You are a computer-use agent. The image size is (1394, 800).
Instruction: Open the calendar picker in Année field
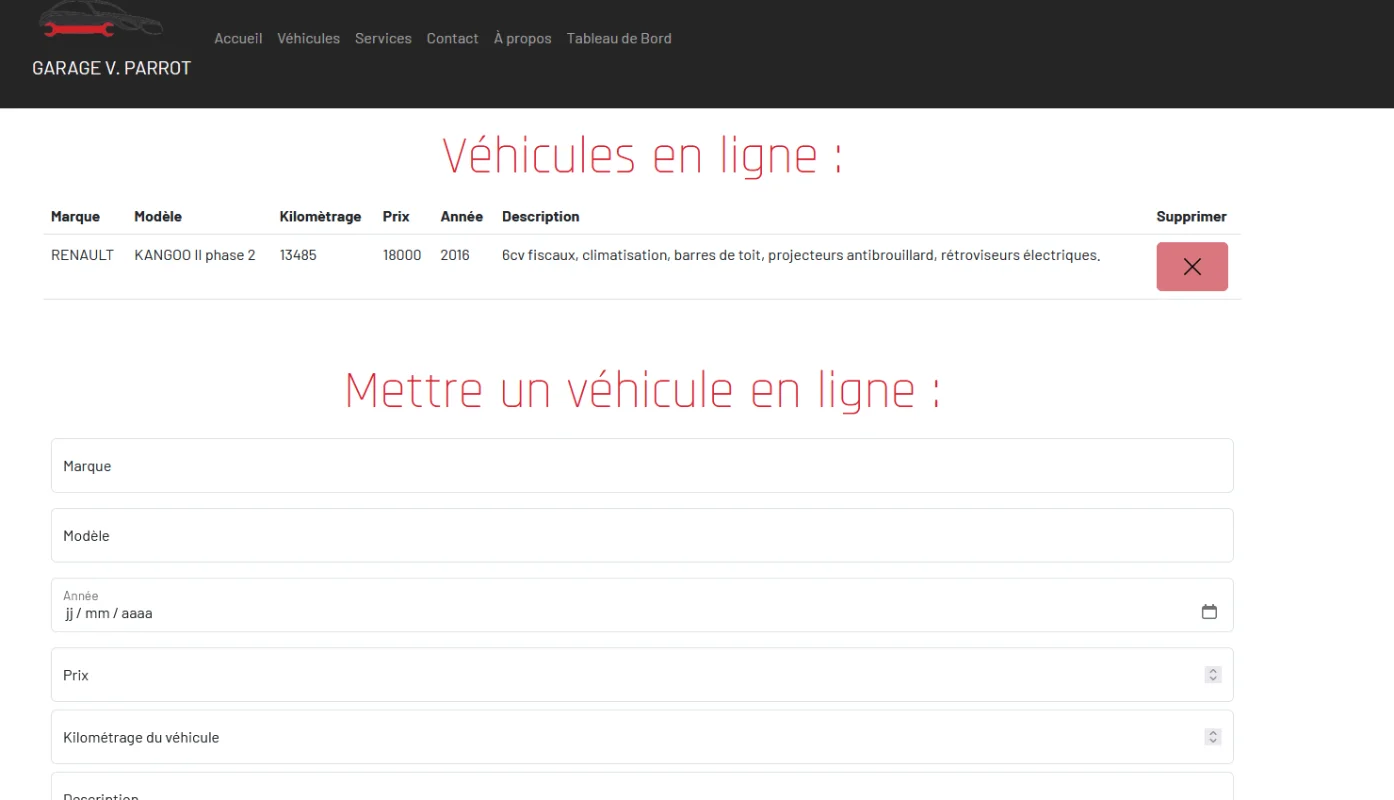coord(1209,612)
